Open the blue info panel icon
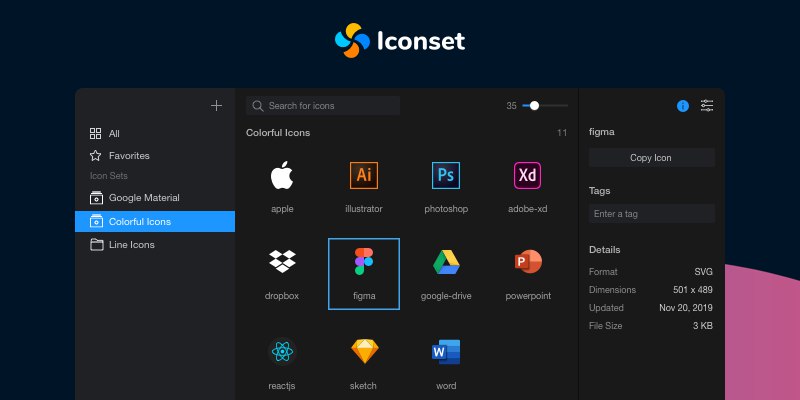The width and height of the screenshot is (800, 400). (x=683, y=106)
